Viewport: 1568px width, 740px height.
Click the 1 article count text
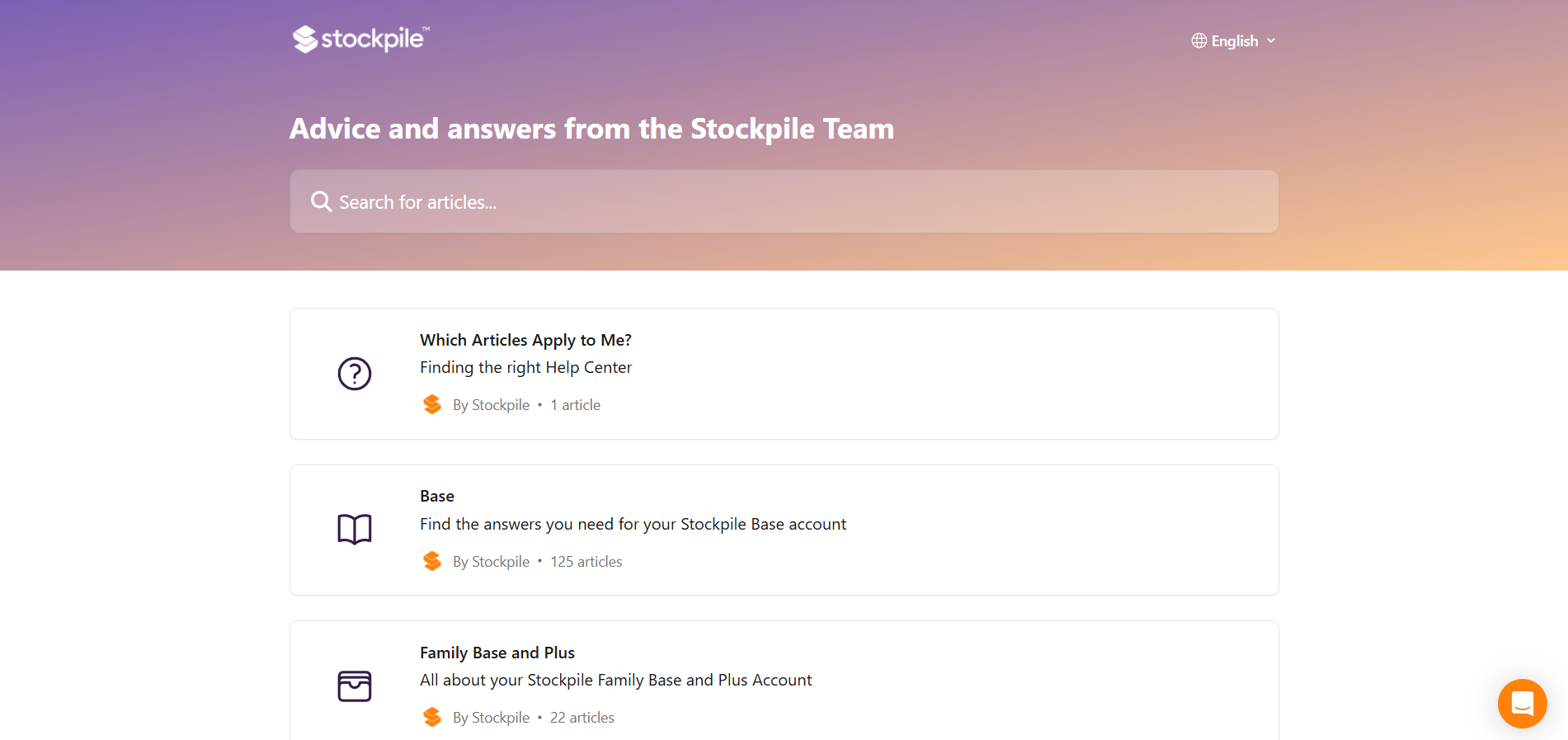click(x=576, y=405)
